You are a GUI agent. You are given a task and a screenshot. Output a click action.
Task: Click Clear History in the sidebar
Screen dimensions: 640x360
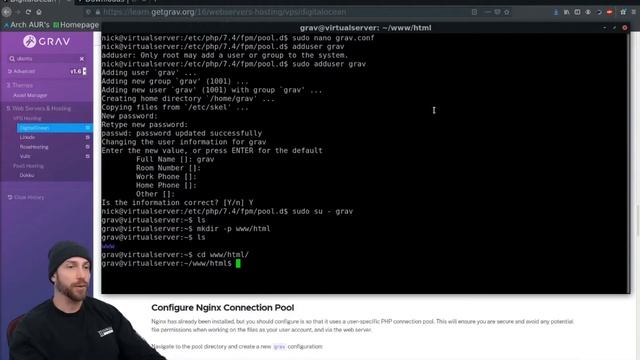[x=26, y=198]
